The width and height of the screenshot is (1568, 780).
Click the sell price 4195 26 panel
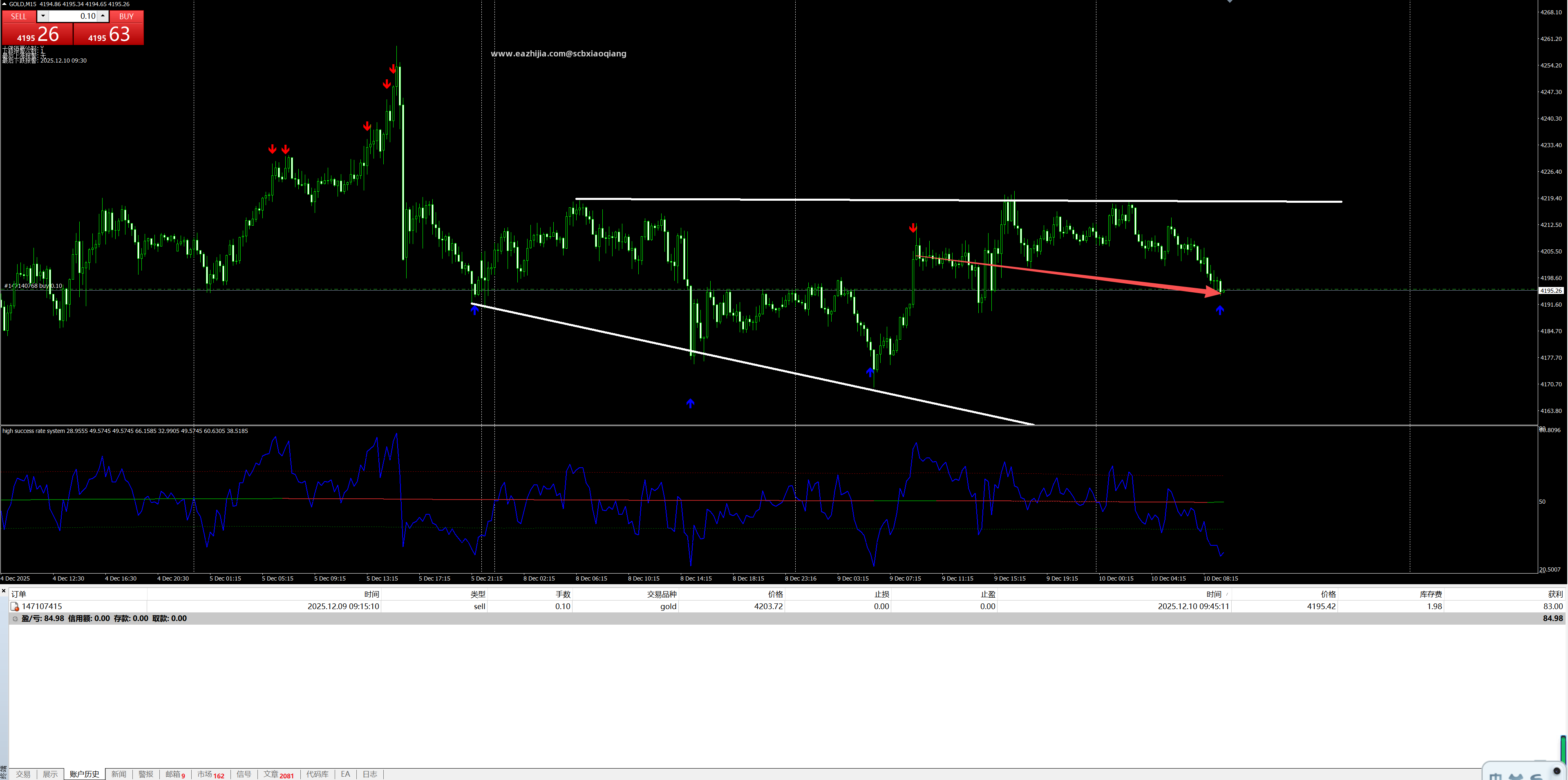(37, 34)
